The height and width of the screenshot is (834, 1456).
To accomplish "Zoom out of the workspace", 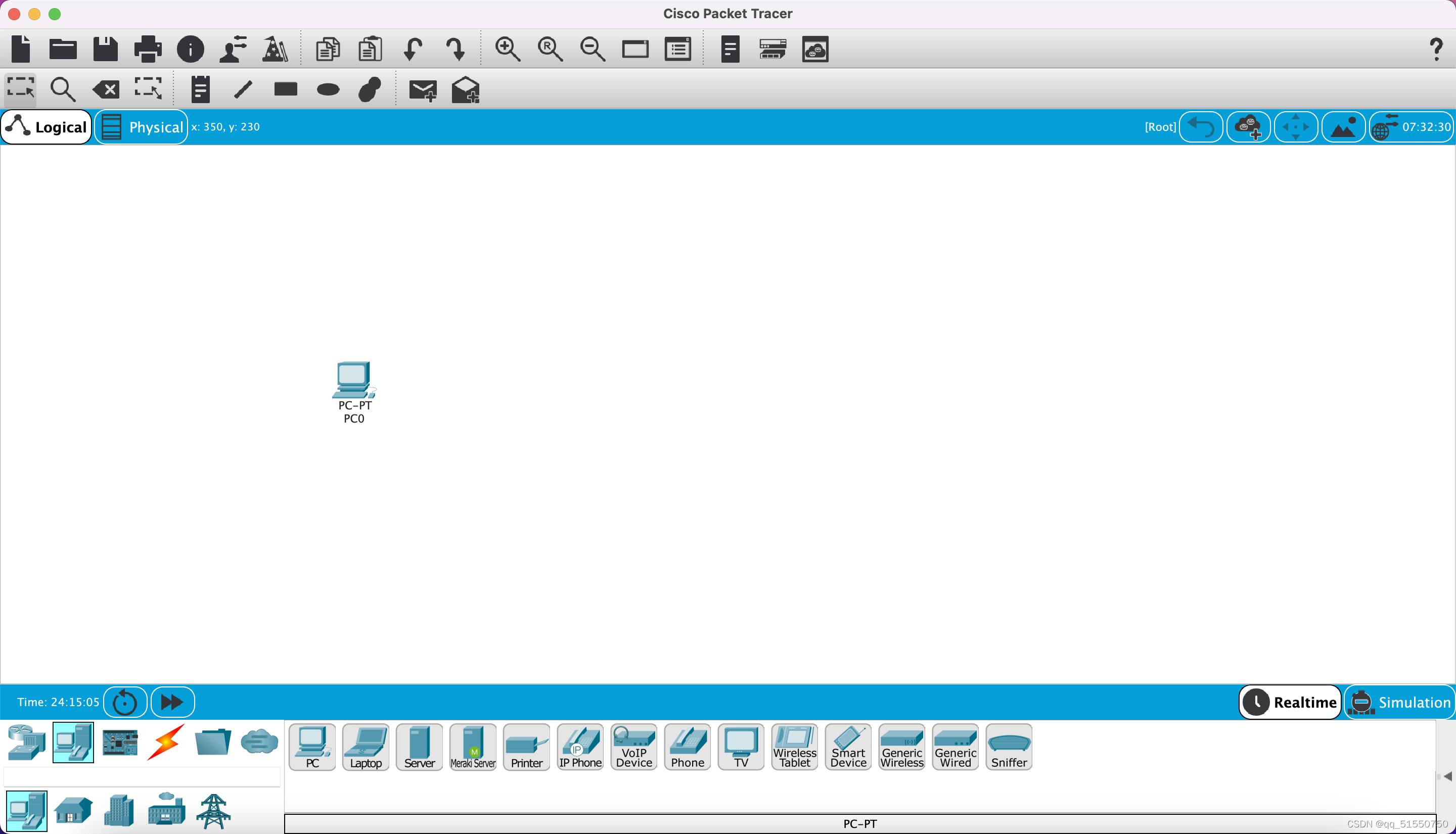I will pyautogui.click(x=592, y=49).
